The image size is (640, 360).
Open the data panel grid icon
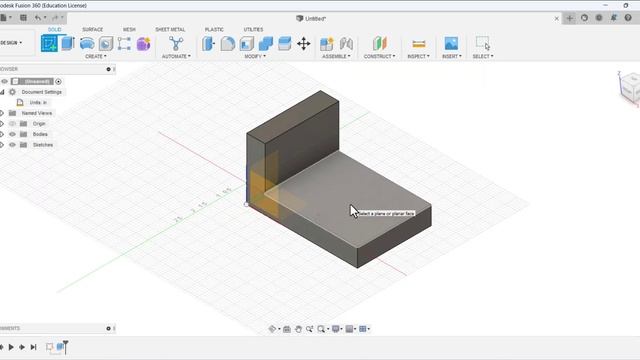click(23, 18)
